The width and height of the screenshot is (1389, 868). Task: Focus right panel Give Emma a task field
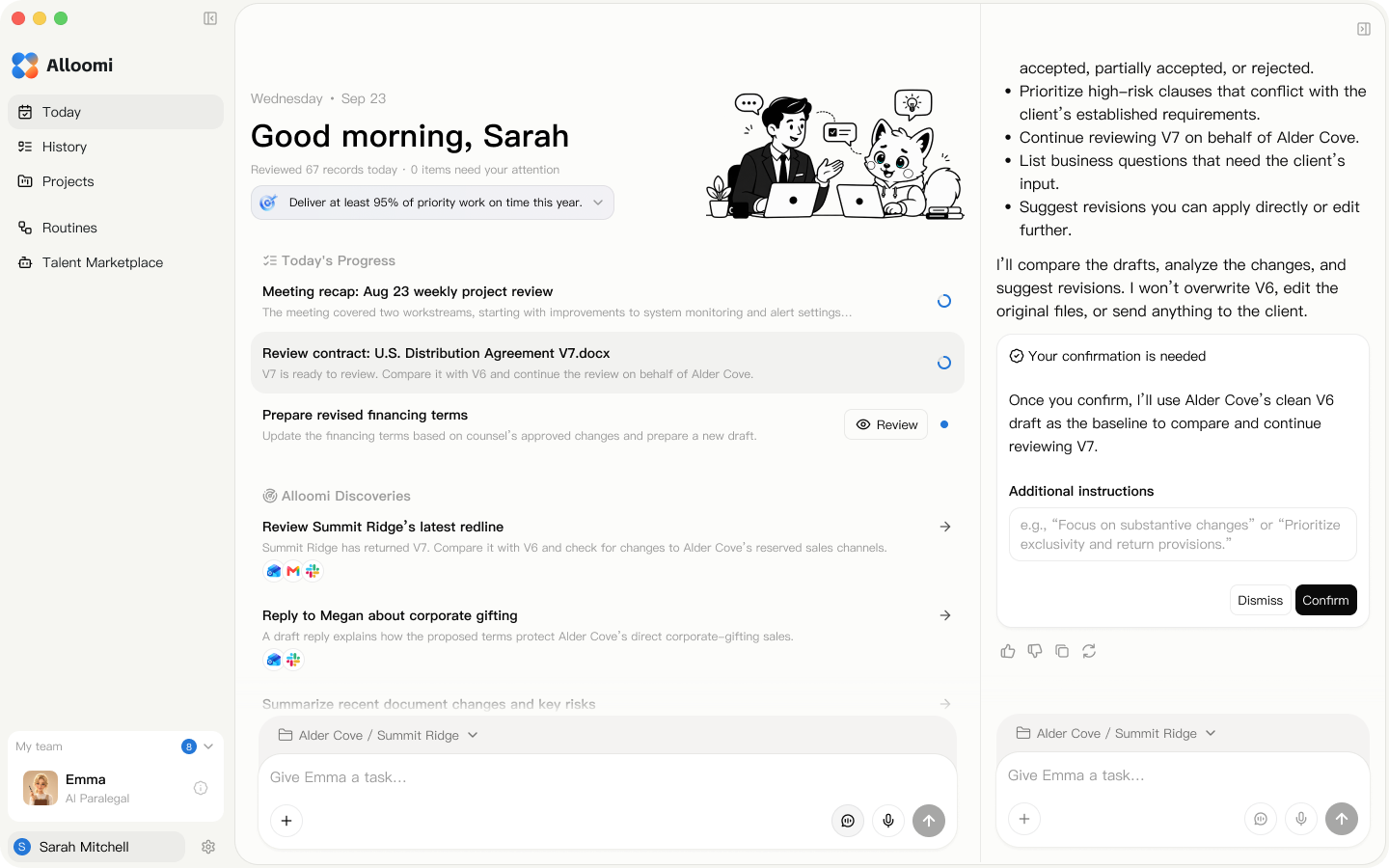[x=1183, y=775]
